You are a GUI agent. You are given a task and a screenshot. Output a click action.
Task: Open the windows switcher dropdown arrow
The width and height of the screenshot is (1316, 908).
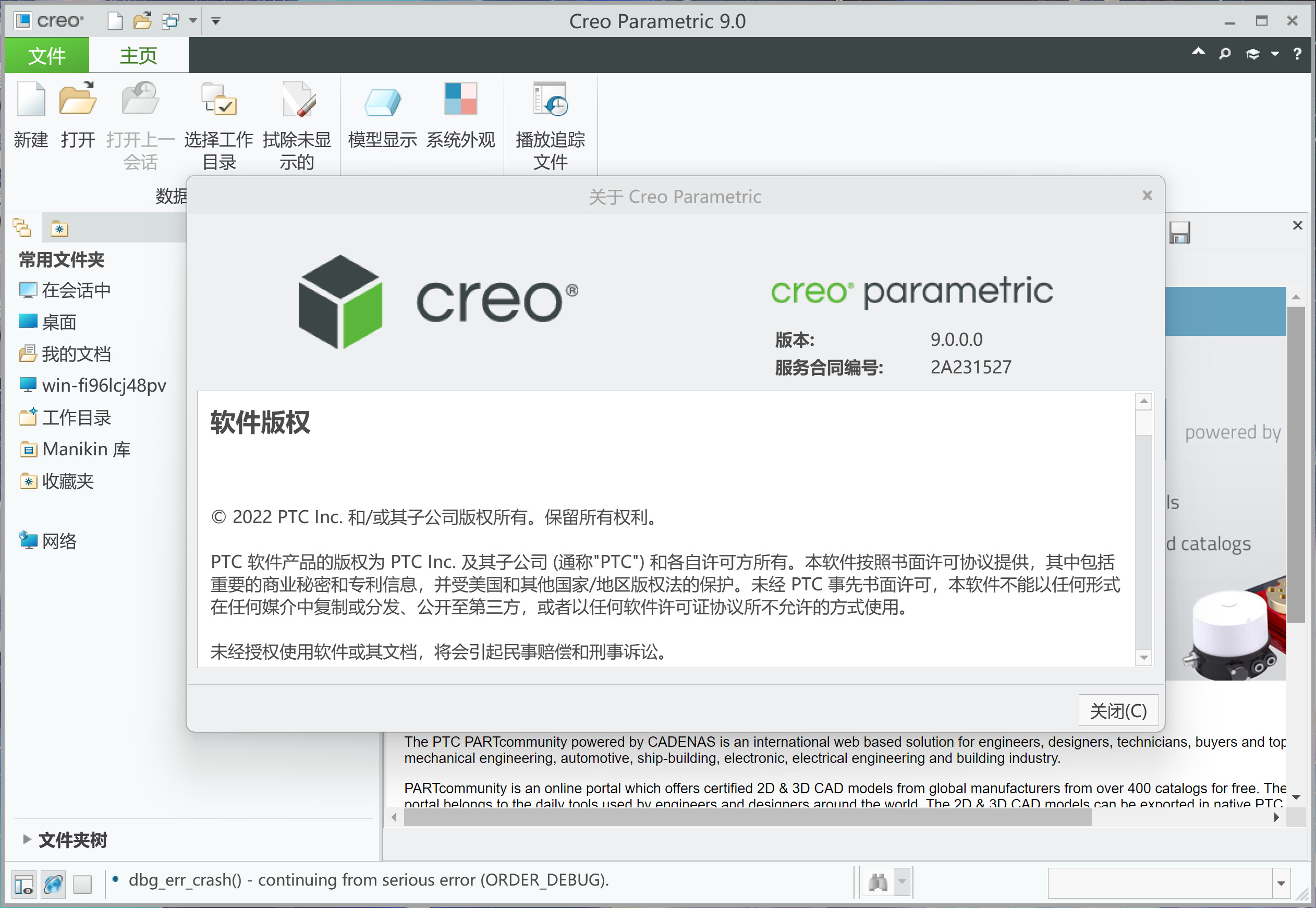(193, 21)
